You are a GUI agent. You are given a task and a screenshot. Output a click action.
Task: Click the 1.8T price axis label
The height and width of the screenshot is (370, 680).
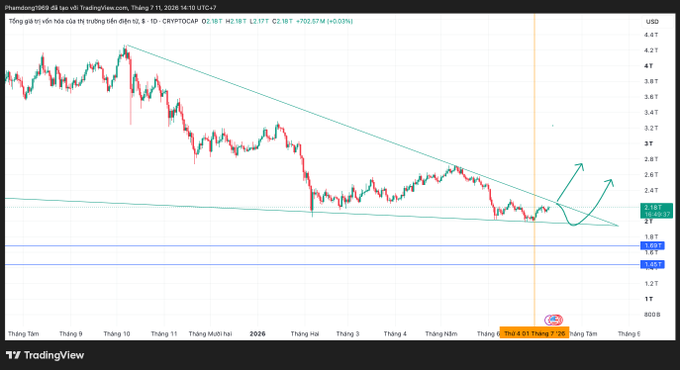pos(651,237)
